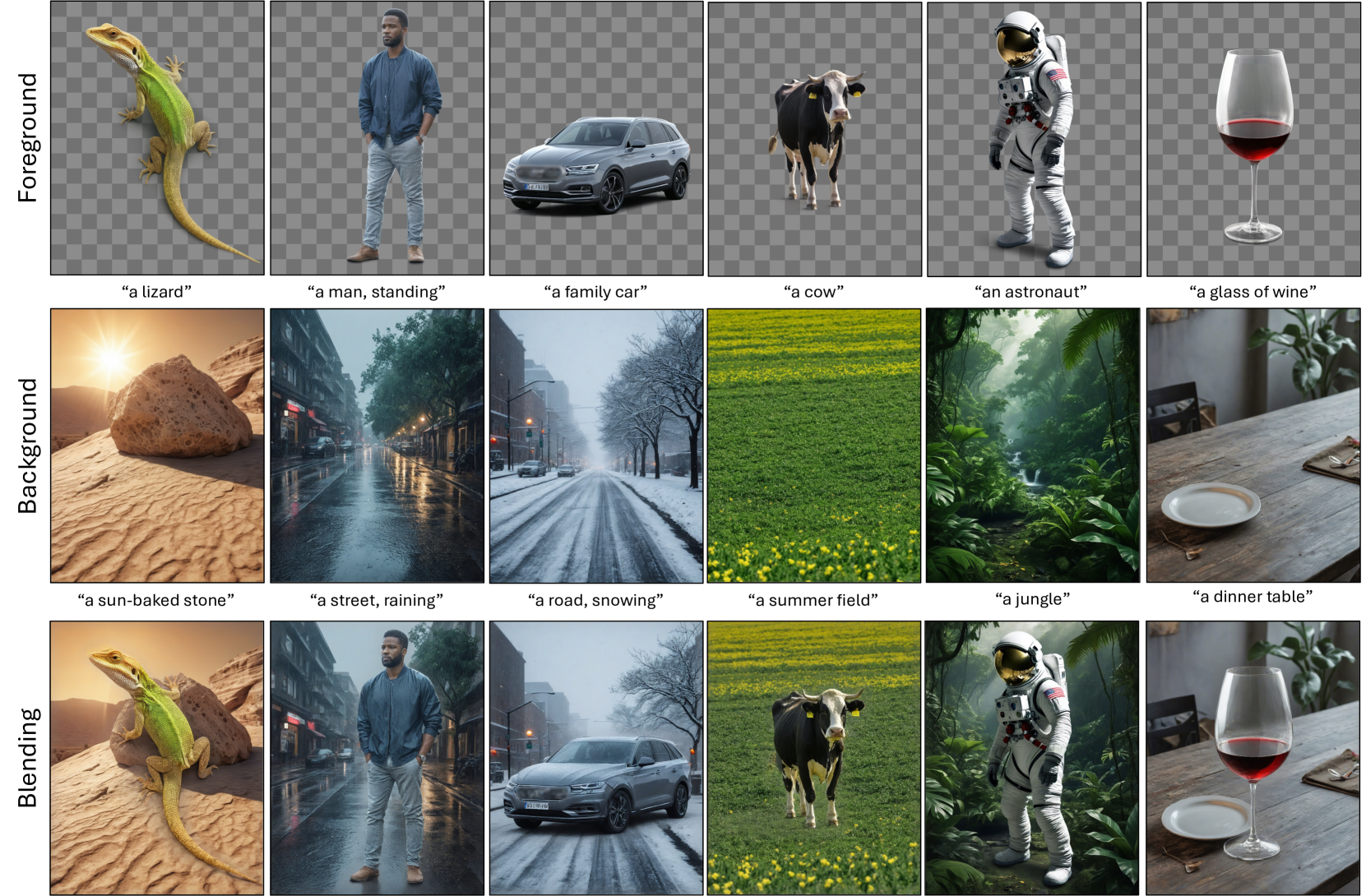Click the lizard foreground image
Viewport: 1366px width, 896px height.
[157, 138]
